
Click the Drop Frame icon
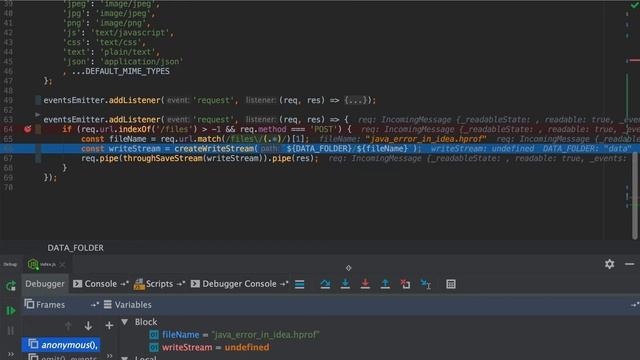click(x=405, y=284)
